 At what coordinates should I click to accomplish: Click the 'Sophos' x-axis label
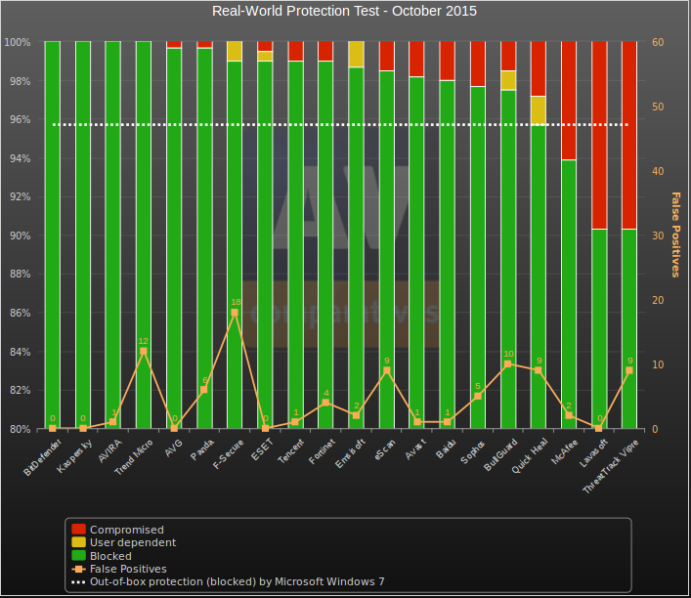[473, 452]
